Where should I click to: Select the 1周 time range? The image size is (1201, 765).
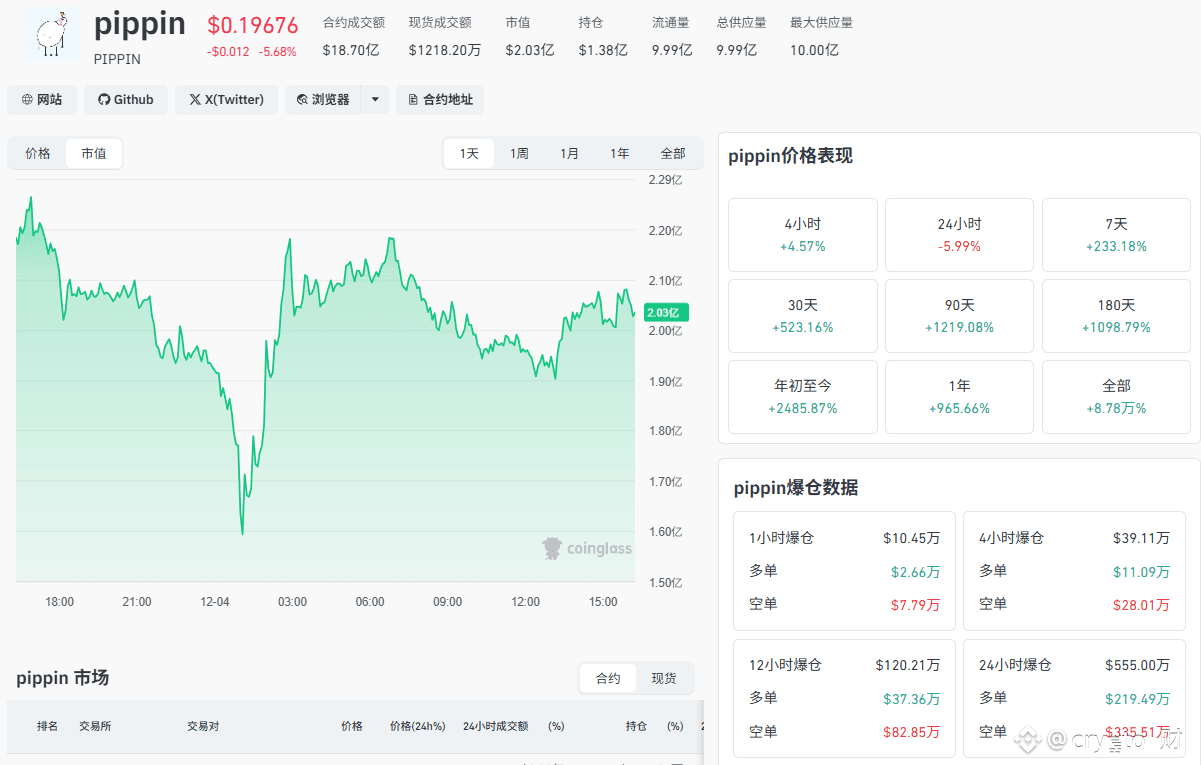[519, 154]
